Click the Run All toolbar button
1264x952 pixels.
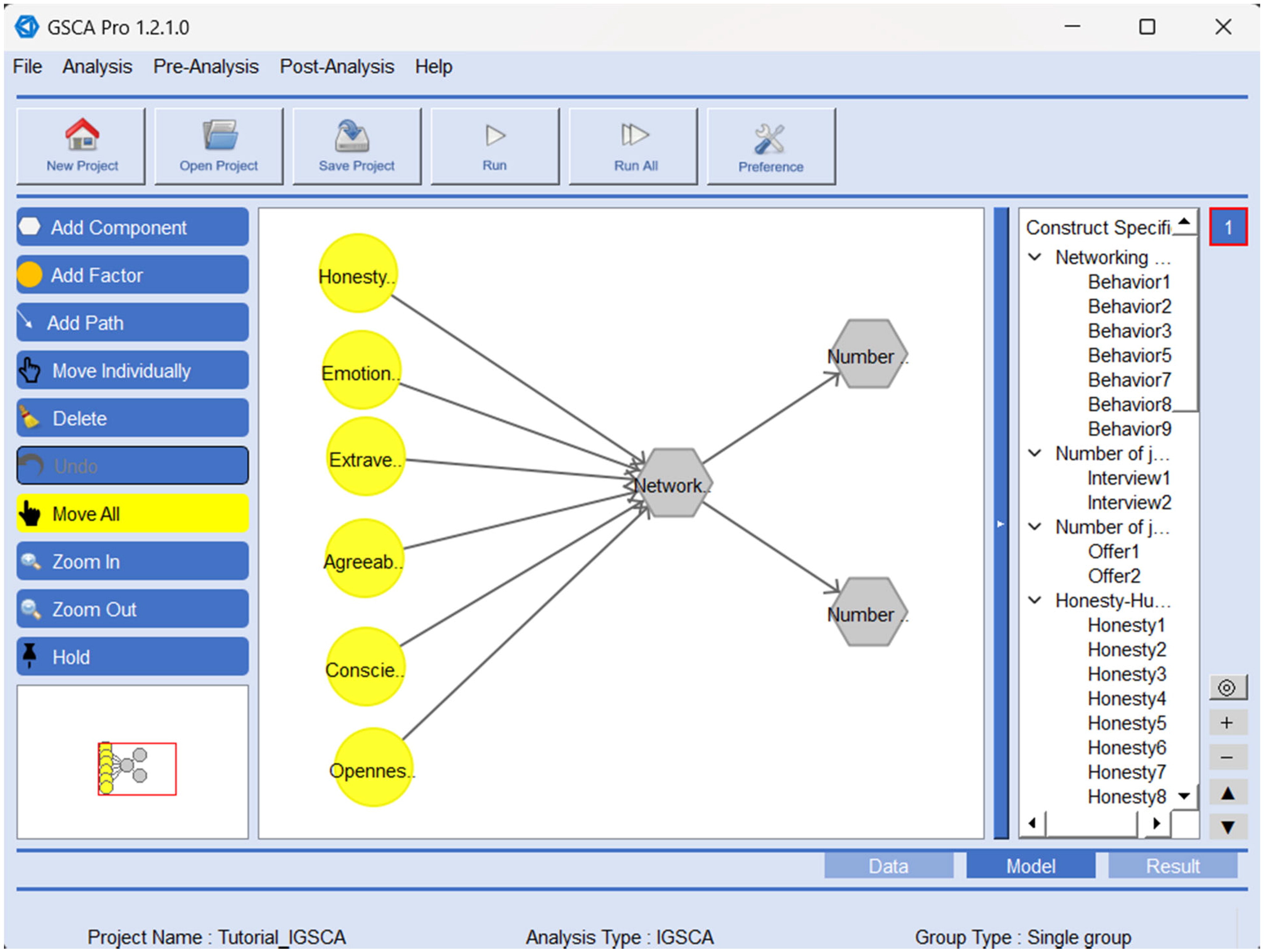tap(633, 146)
